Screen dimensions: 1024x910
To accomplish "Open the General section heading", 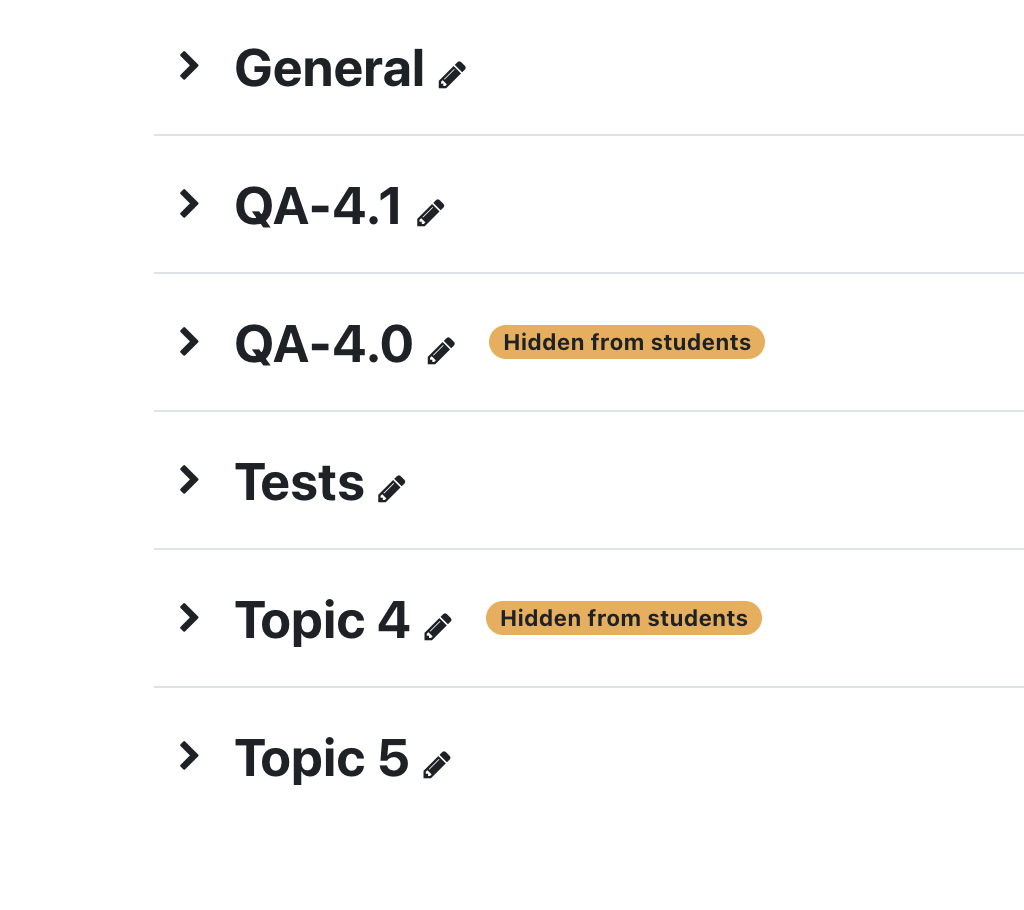I will [330, 68].
